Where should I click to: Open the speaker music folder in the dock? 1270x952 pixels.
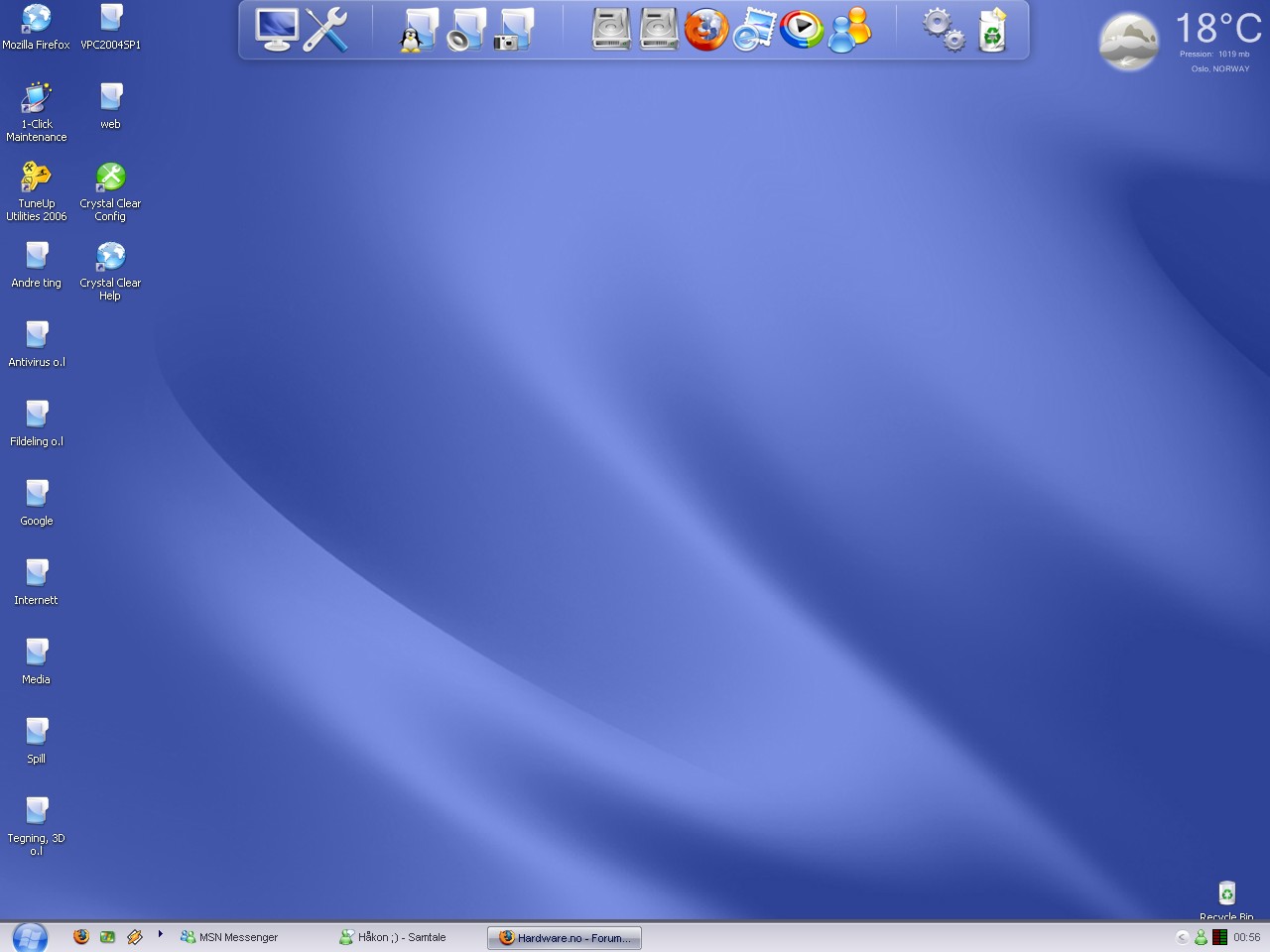(x=466, y=30)
